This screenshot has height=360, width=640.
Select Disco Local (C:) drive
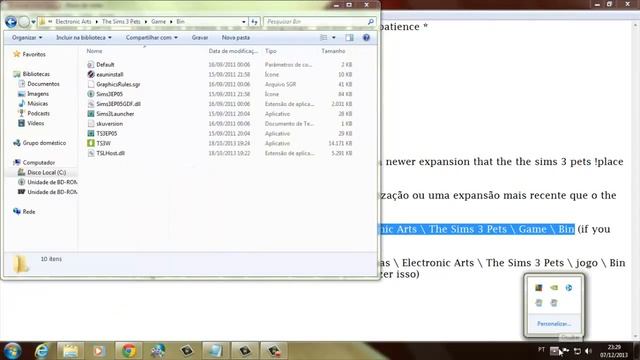[x=47, y=172]
